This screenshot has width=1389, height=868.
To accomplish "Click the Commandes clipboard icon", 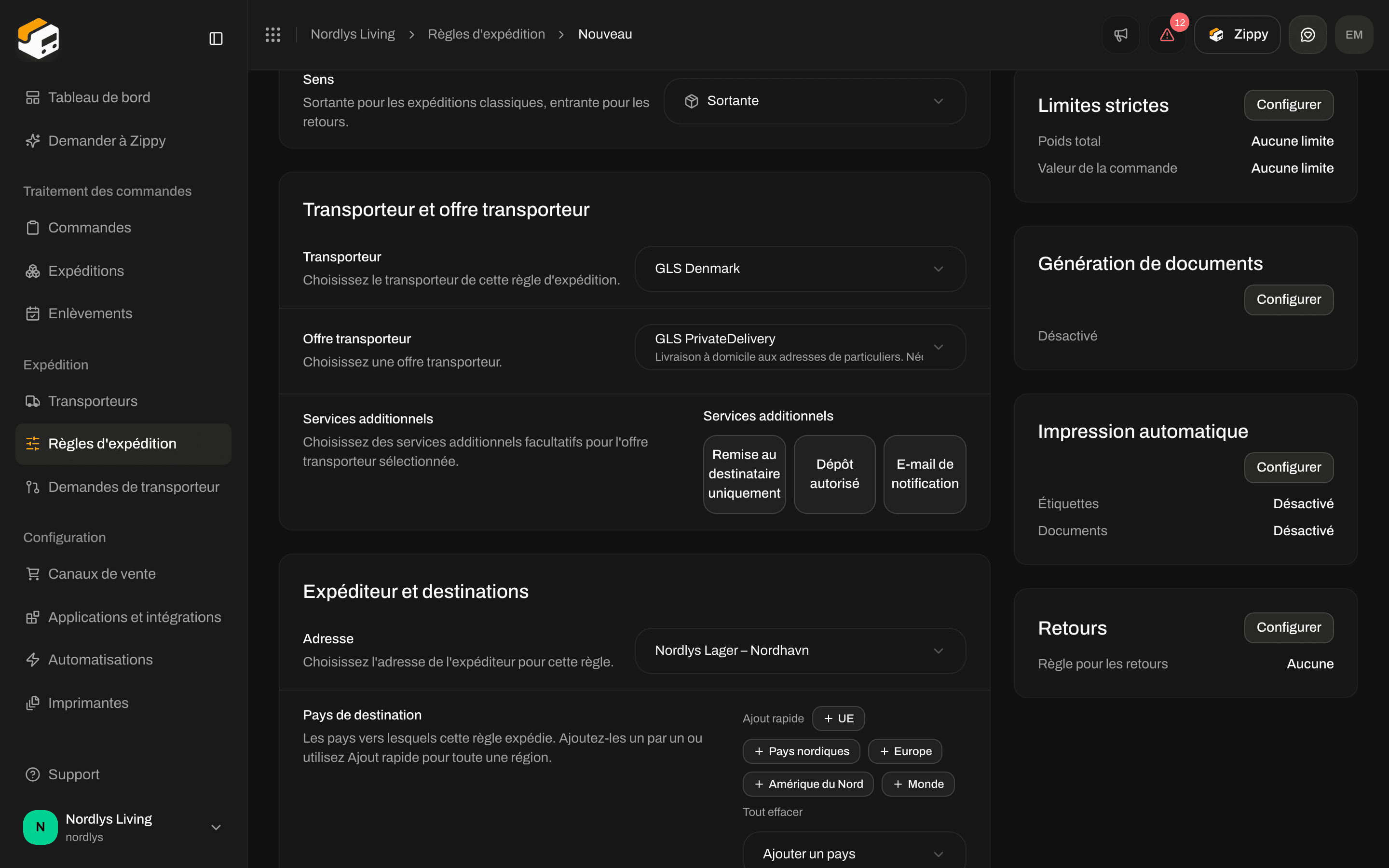I will [x=33, y=228].
